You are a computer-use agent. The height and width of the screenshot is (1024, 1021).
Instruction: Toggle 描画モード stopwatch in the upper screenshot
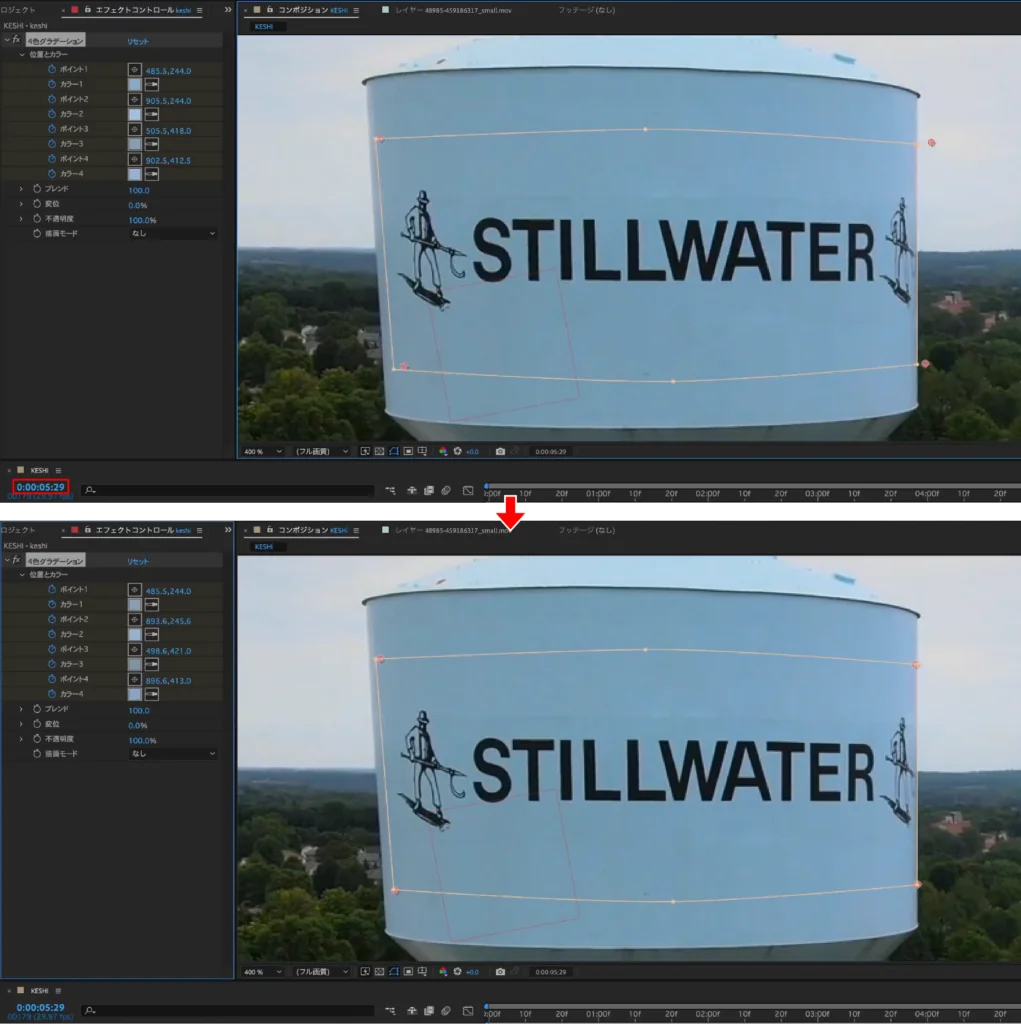tap(37, 233)
